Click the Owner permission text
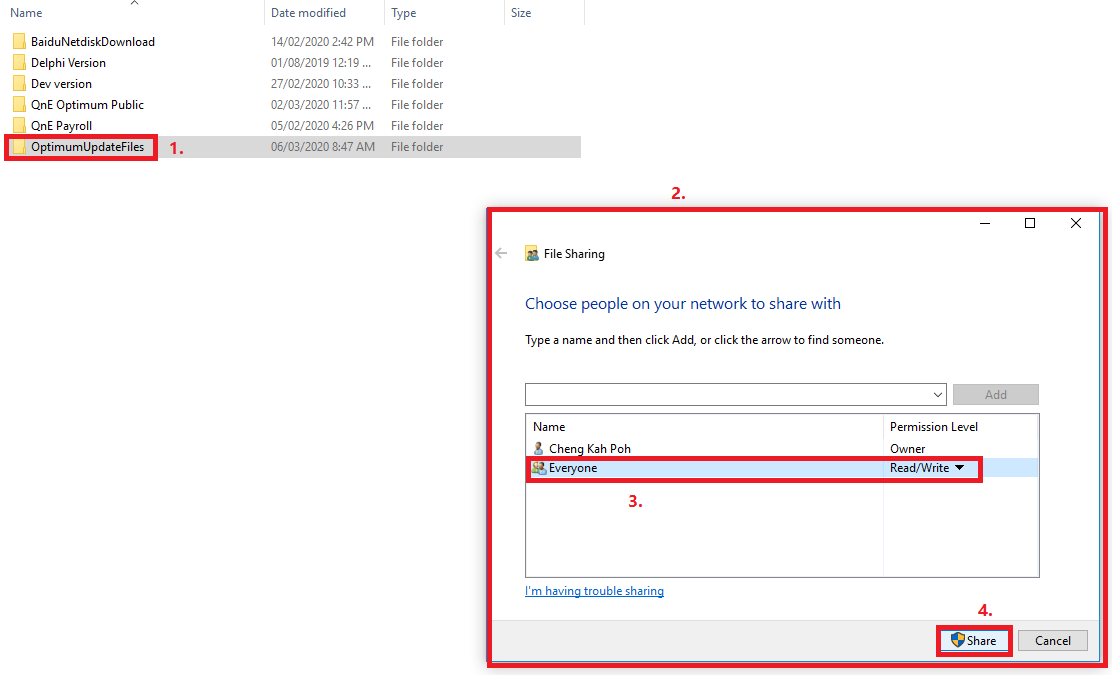Screen dimensions: 1112x675 (x=908, y=449)
